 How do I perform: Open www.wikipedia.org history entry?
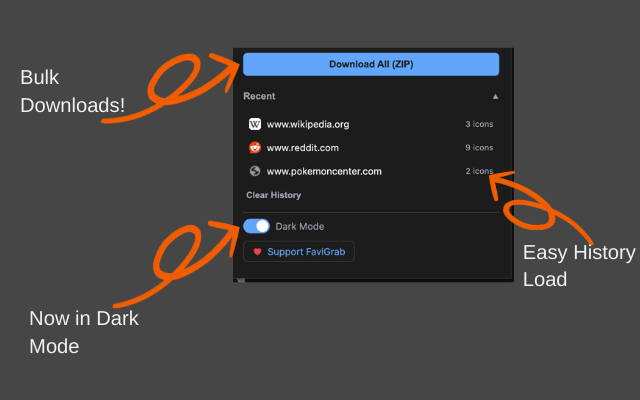point(371,124)
